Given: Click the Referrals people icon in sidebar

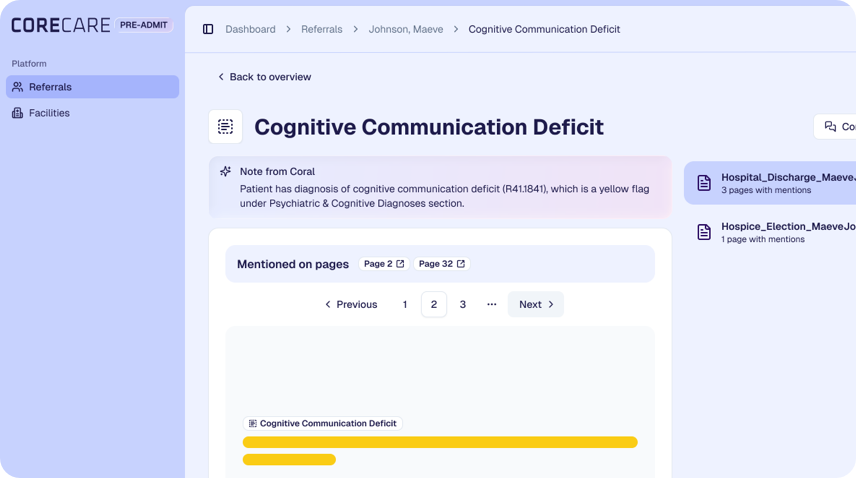Looking at the screenshot, I should pos(17,87).
